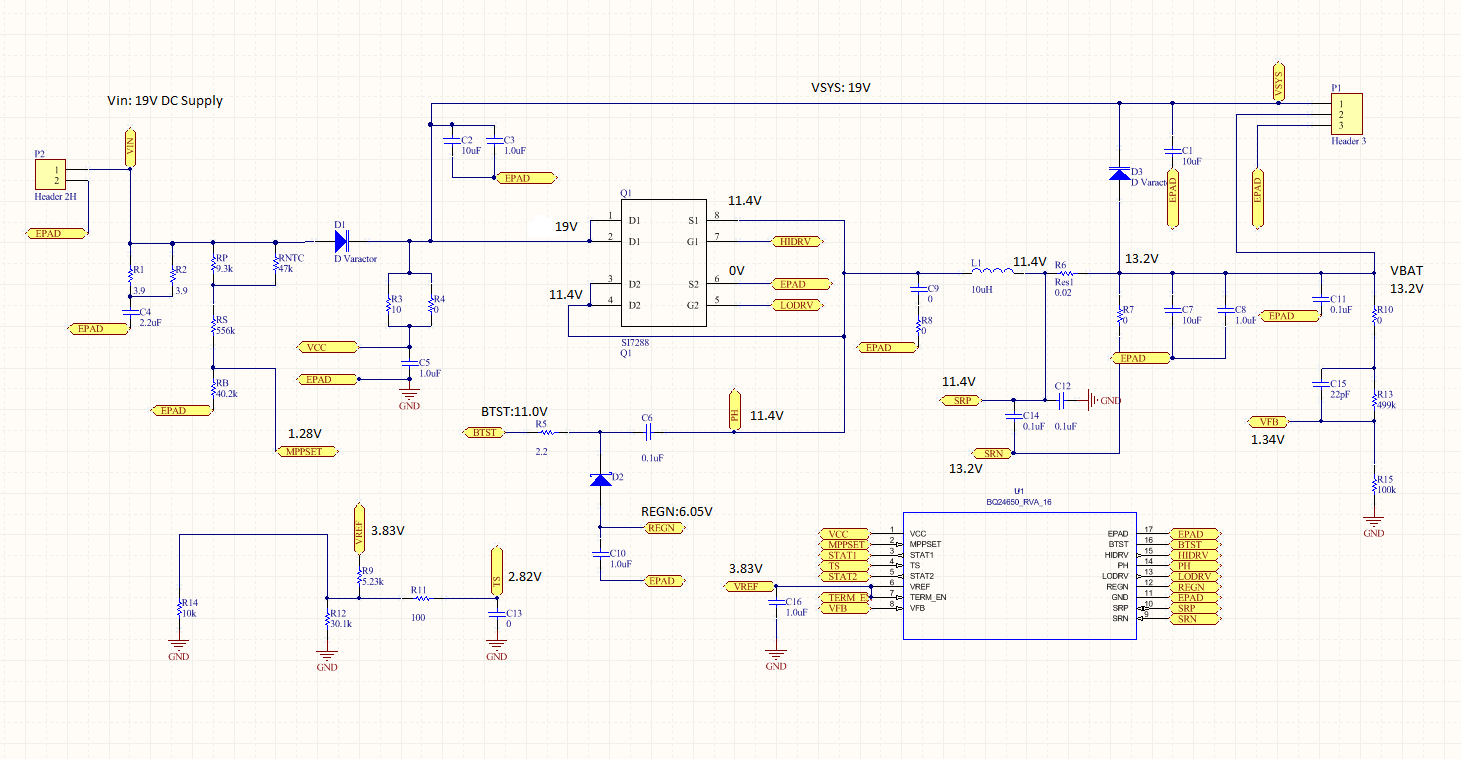Screen dimensions: 1461x759
Task: Select the SRP net label near C14
Action: tap(960, 400)
